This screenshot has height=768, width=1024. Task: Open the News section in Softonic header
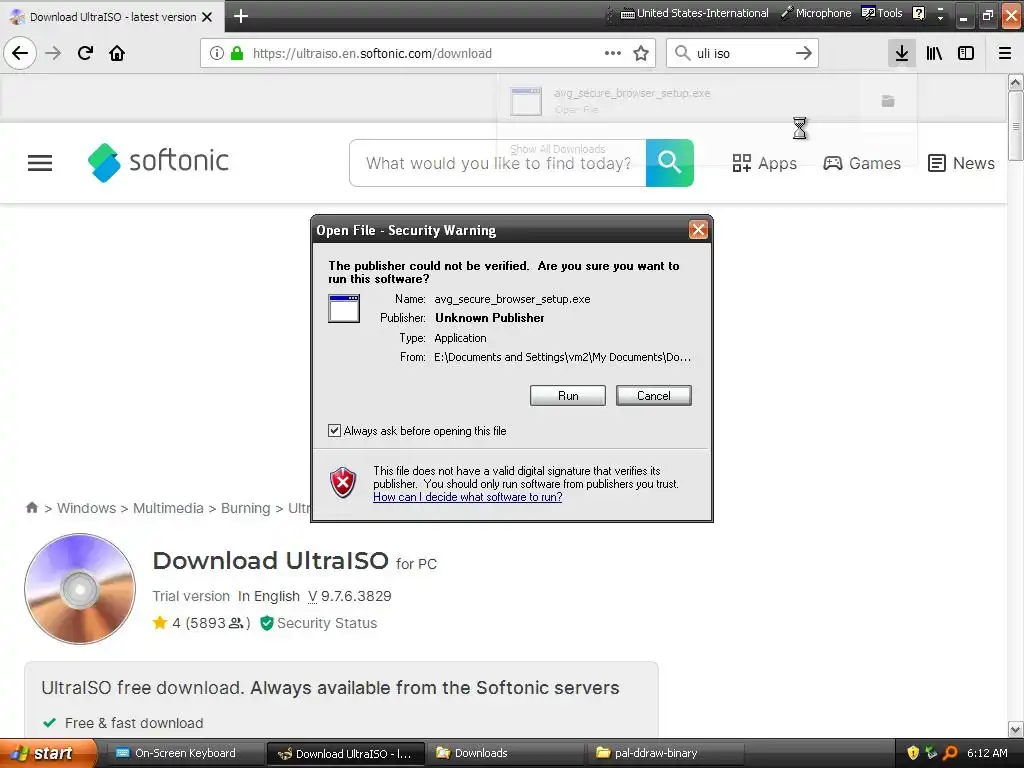[x=961, y=163]
